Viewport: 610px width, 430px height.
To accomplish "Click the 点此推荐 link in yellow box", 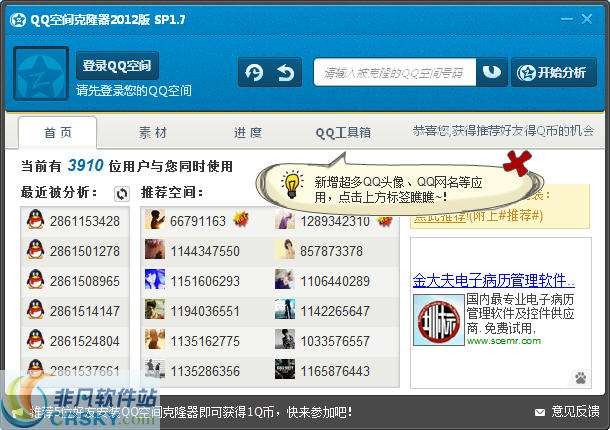I will pos(440,216).
